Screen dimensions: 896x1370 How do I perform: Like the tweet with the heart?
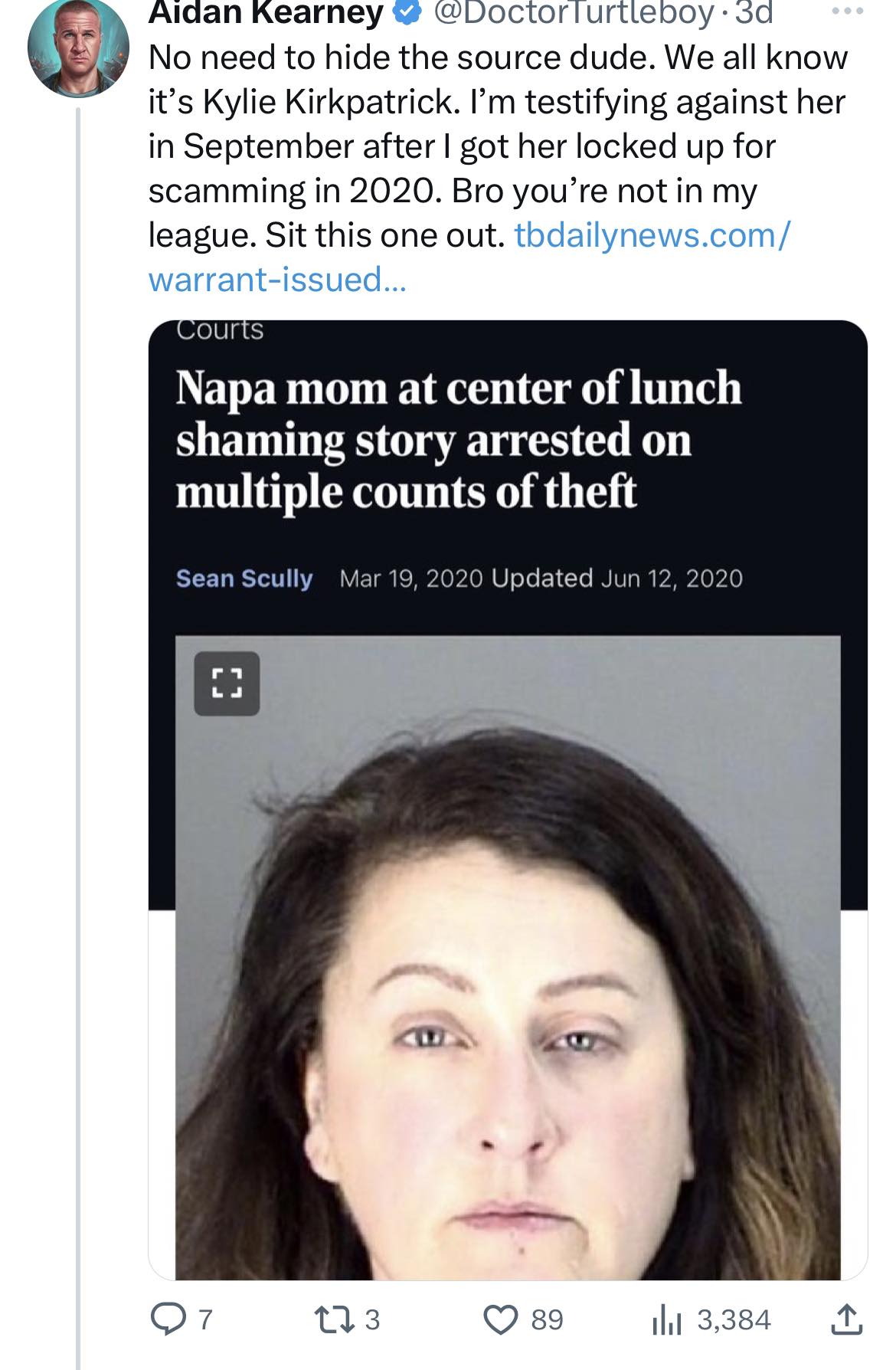coord(500,1319)
